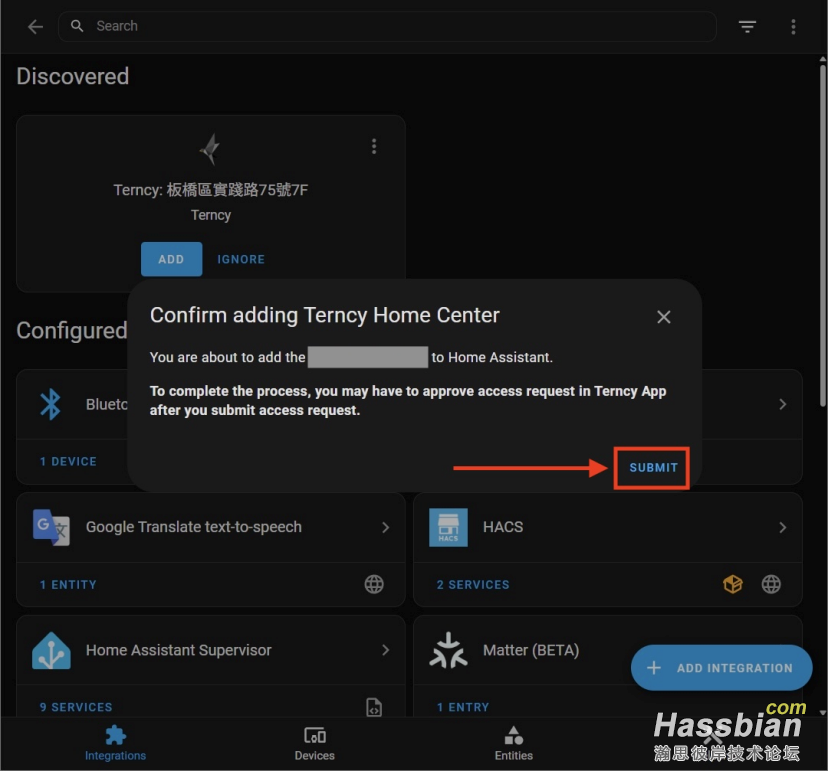This screenshot has width=828, height=771.
Task: Expand the top-right configured card chevron
Action: [783, 404]
